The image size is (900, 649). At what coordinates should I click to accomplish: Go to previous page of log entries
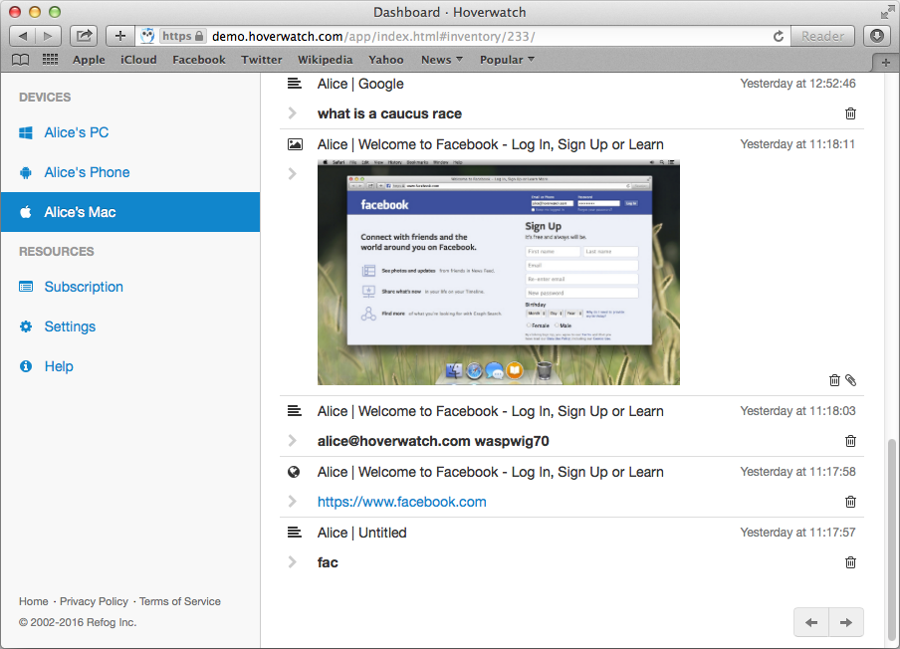tap(811, 622)
